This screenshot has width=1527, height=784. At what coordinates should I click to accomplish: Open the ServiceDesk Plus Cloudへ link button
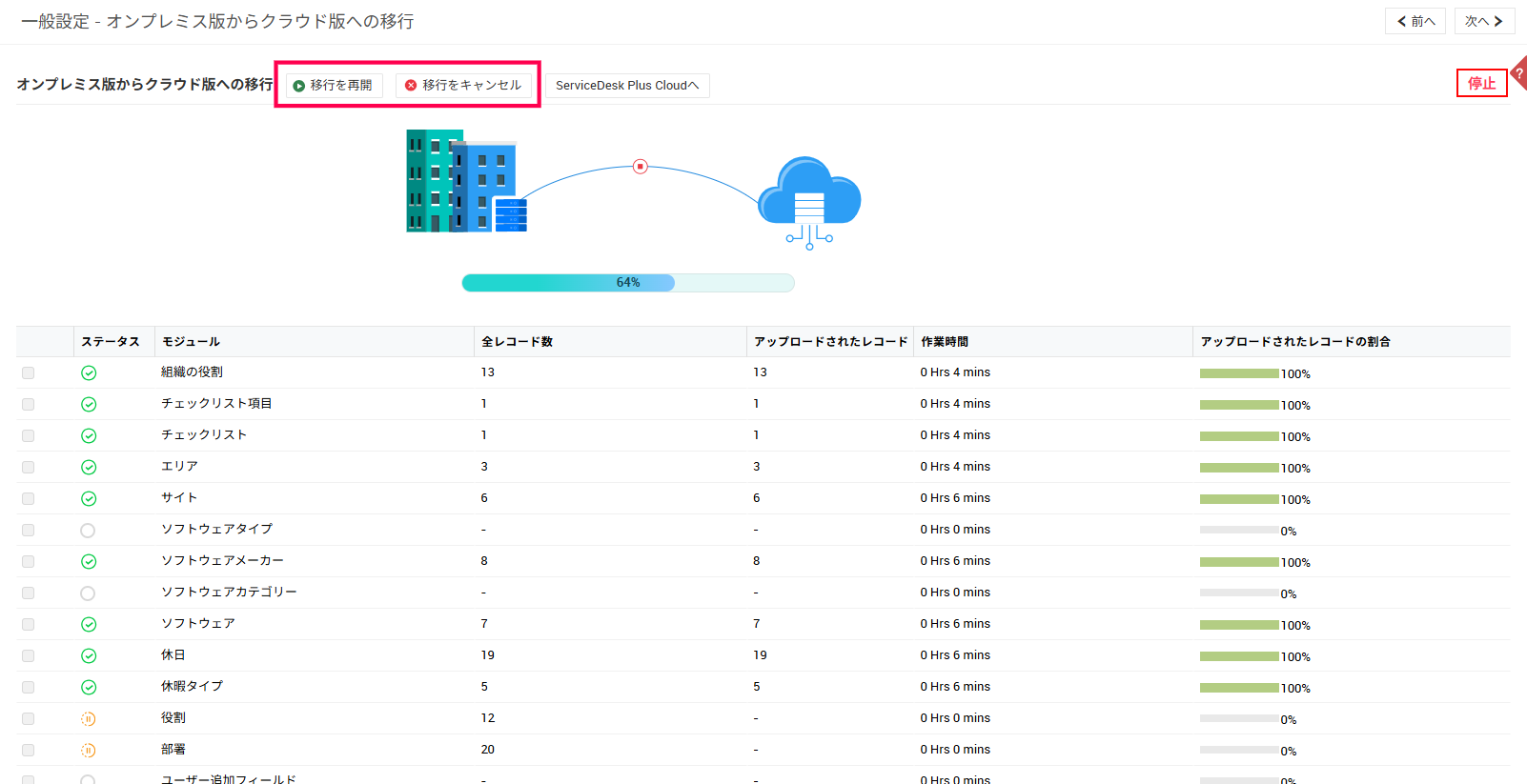627,86
